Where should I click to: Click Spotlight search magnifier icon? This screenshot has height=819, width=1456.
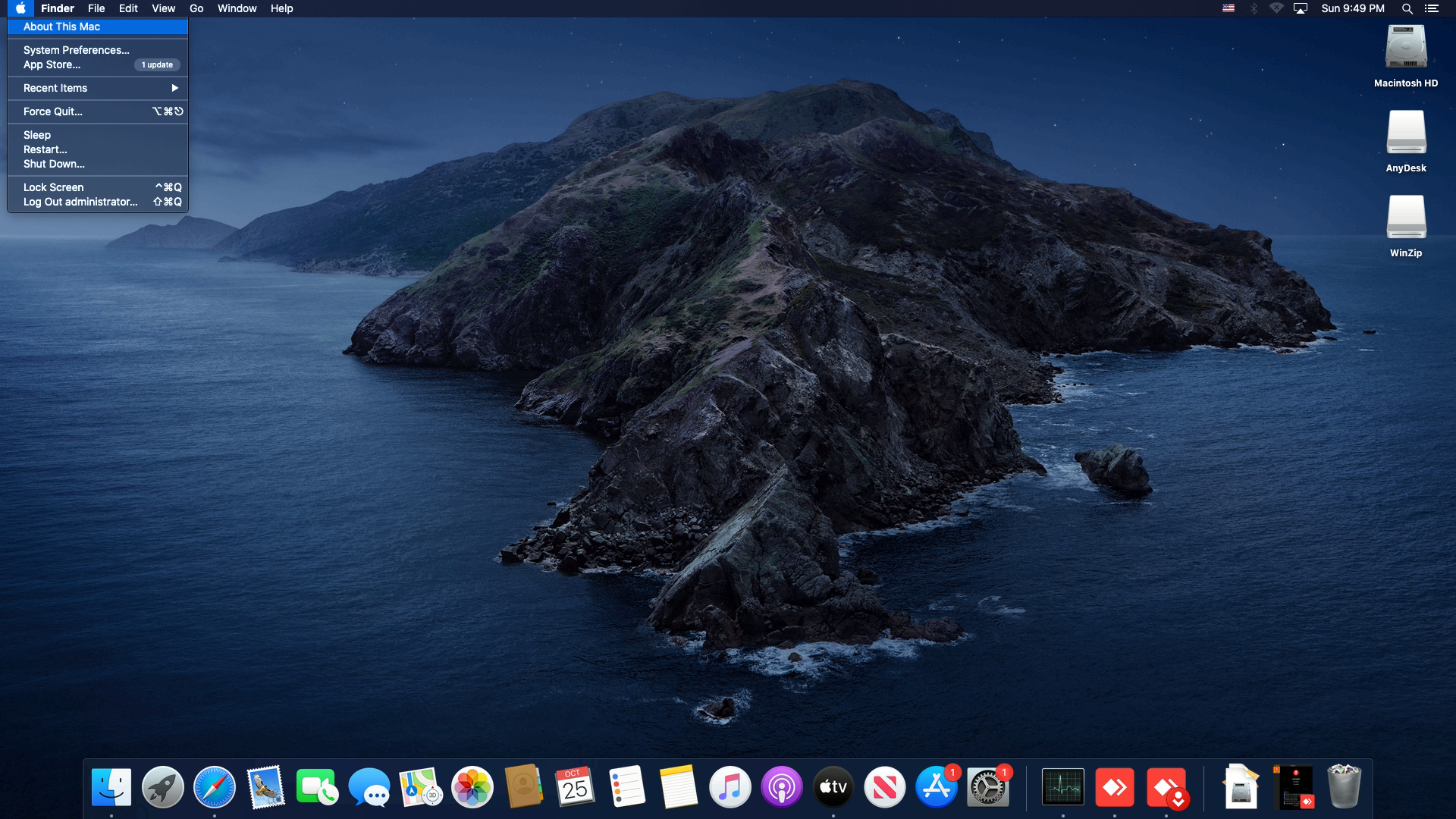[x=1407, y=8]
